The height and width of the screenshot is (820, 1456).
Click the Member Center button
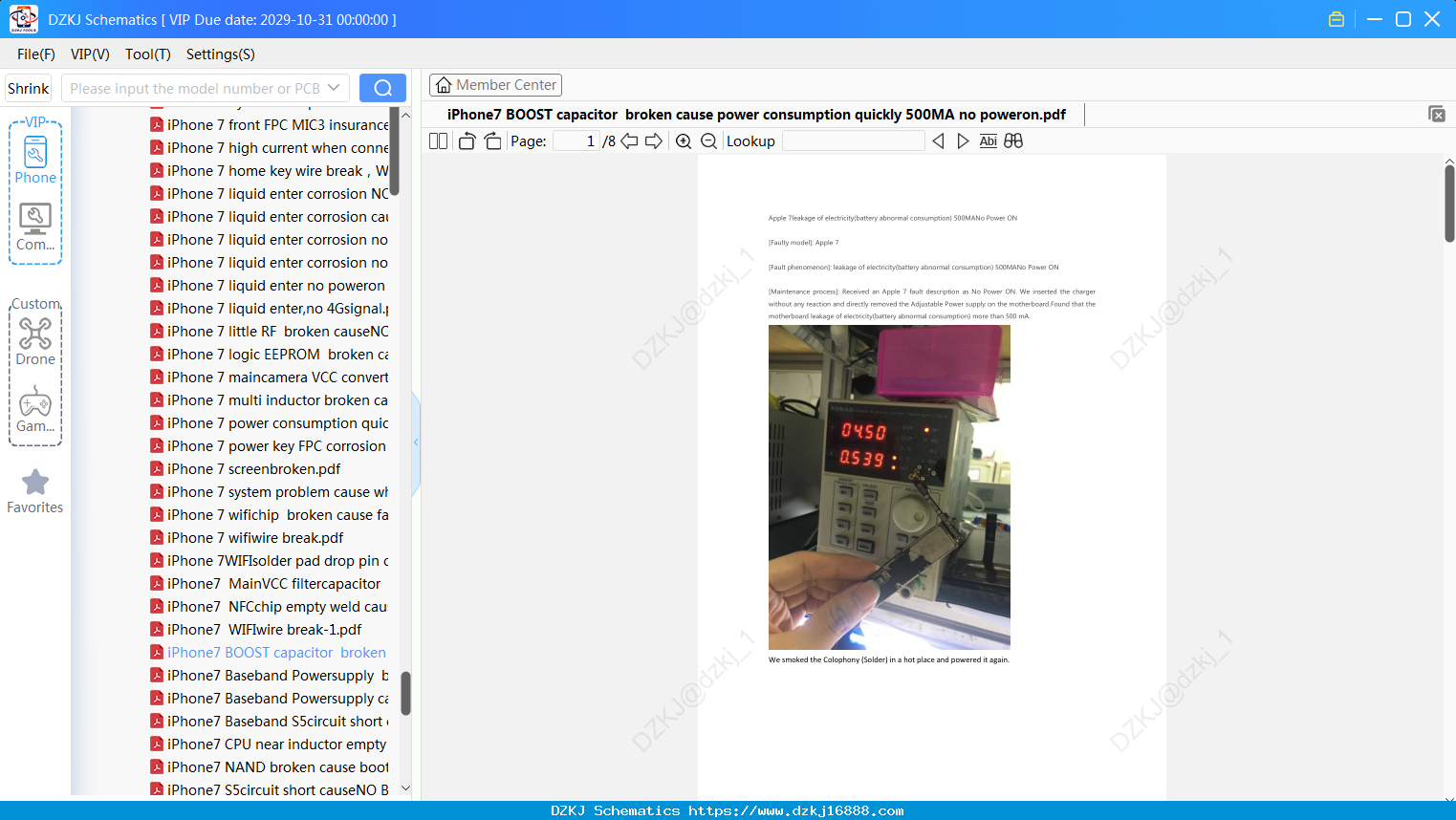point(495,85)
